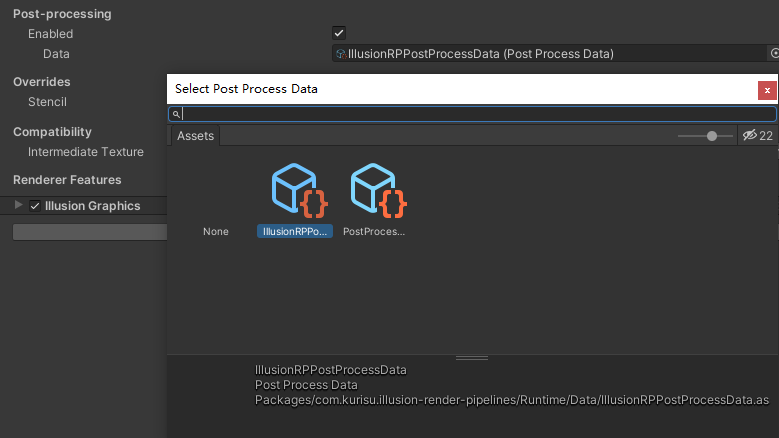Select the second PostProcess asset icon

tap(379, 190)
